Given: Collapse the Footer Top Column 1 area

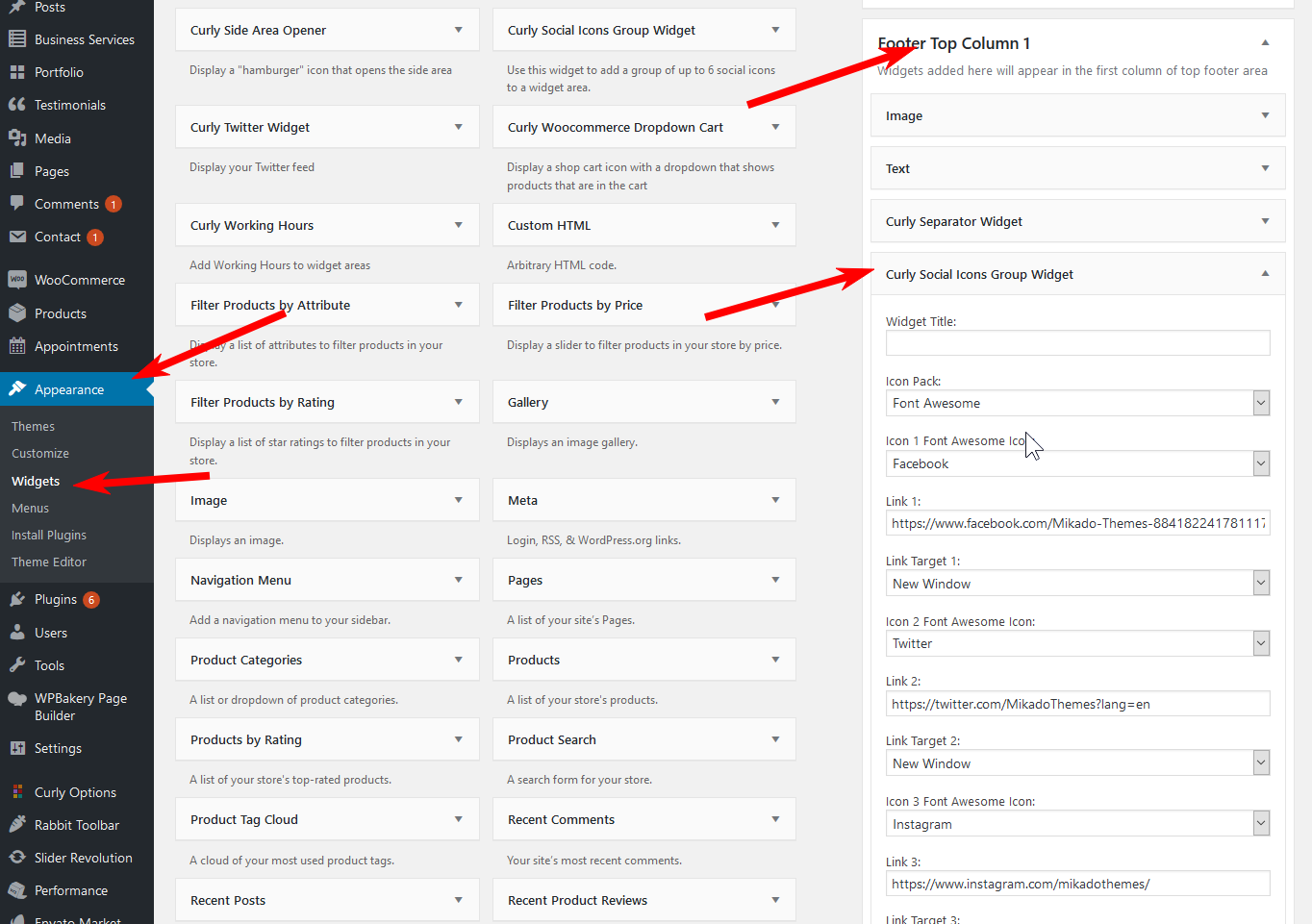Looking at the screenshot, I should coord(1266,43).
